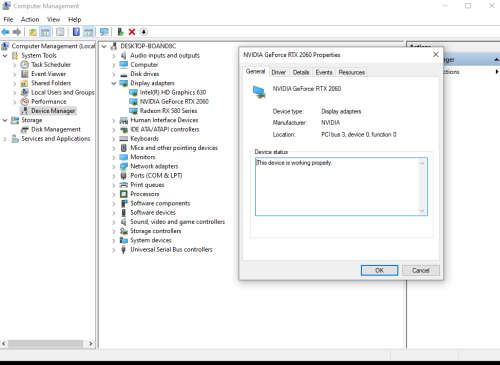
Task: Click the Shared Folders icon
Action: click(x=24, y=83)
